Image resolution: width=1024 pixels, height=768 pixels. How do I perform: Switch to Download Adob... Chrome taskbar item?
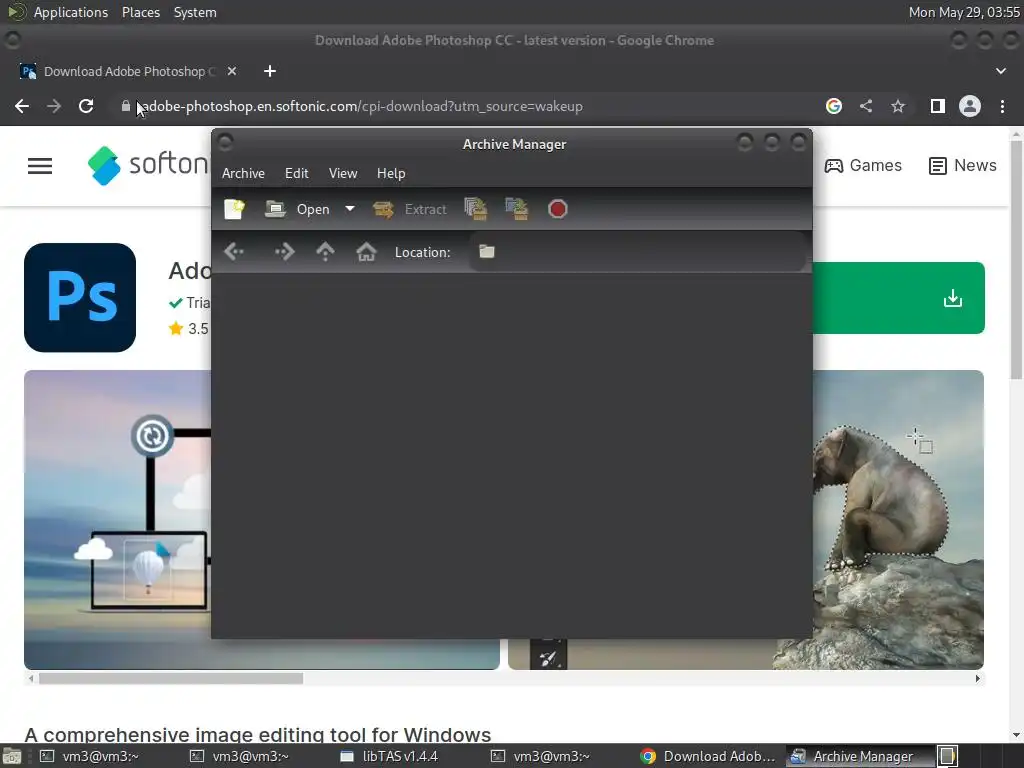pos(709,756)
